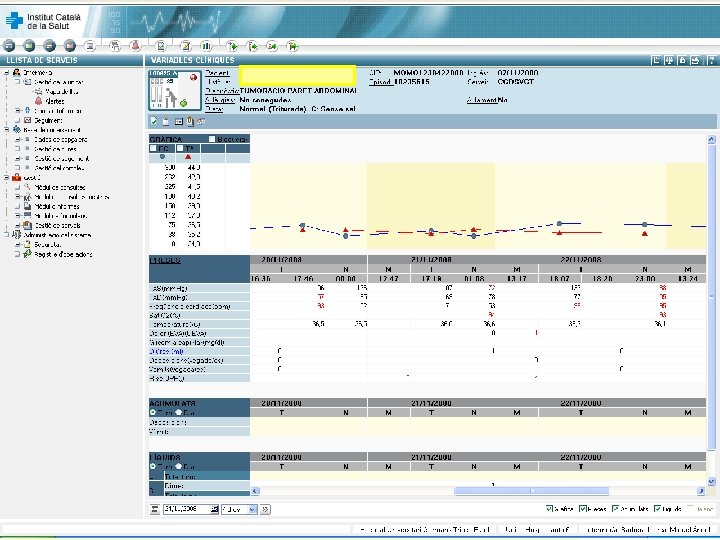This screenshot has width=720, height=540.
Task: Click the notepad with pencil toolbar icon
Action: [x=186, y=45]
